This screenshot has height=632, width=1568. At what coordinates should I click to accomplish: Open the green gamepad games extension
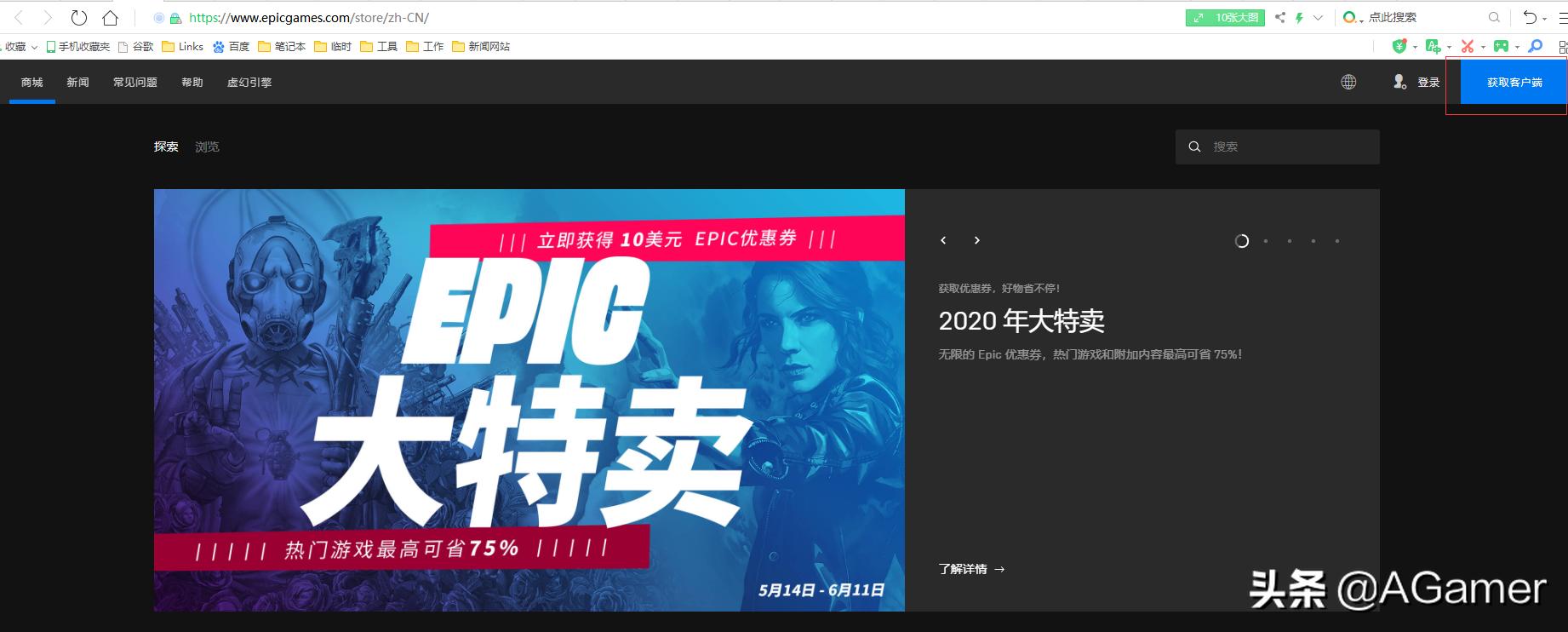1501,46
